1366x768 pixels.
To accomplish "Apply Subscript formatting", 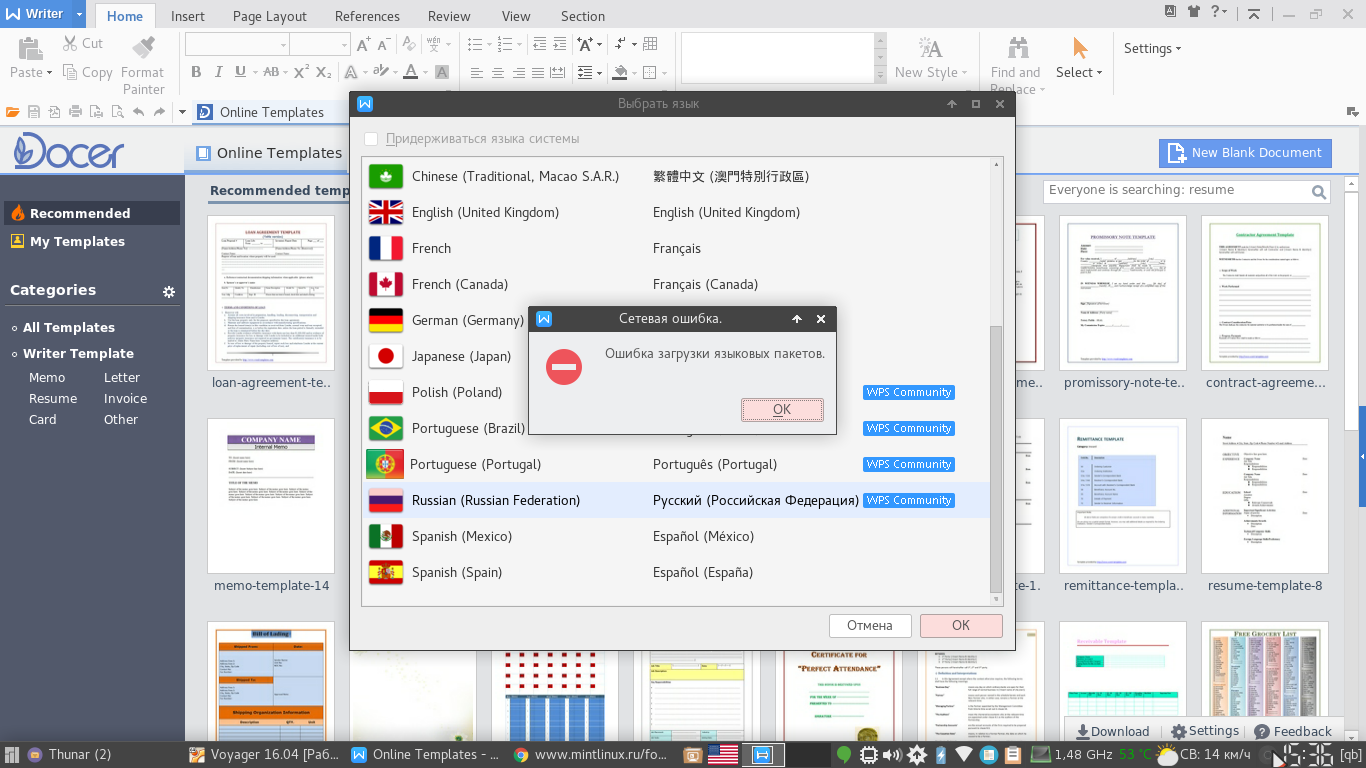I will click(323, 72).
